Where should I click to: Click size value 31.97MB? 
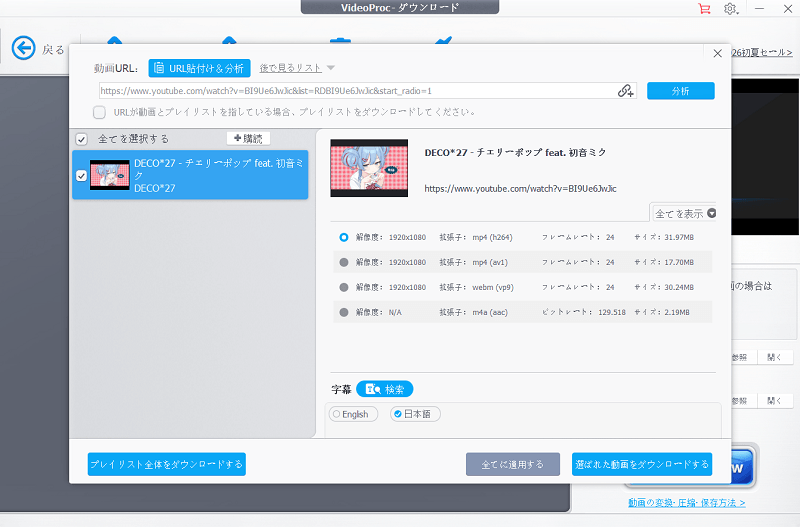pyautogui.click(x=679, y=237)
